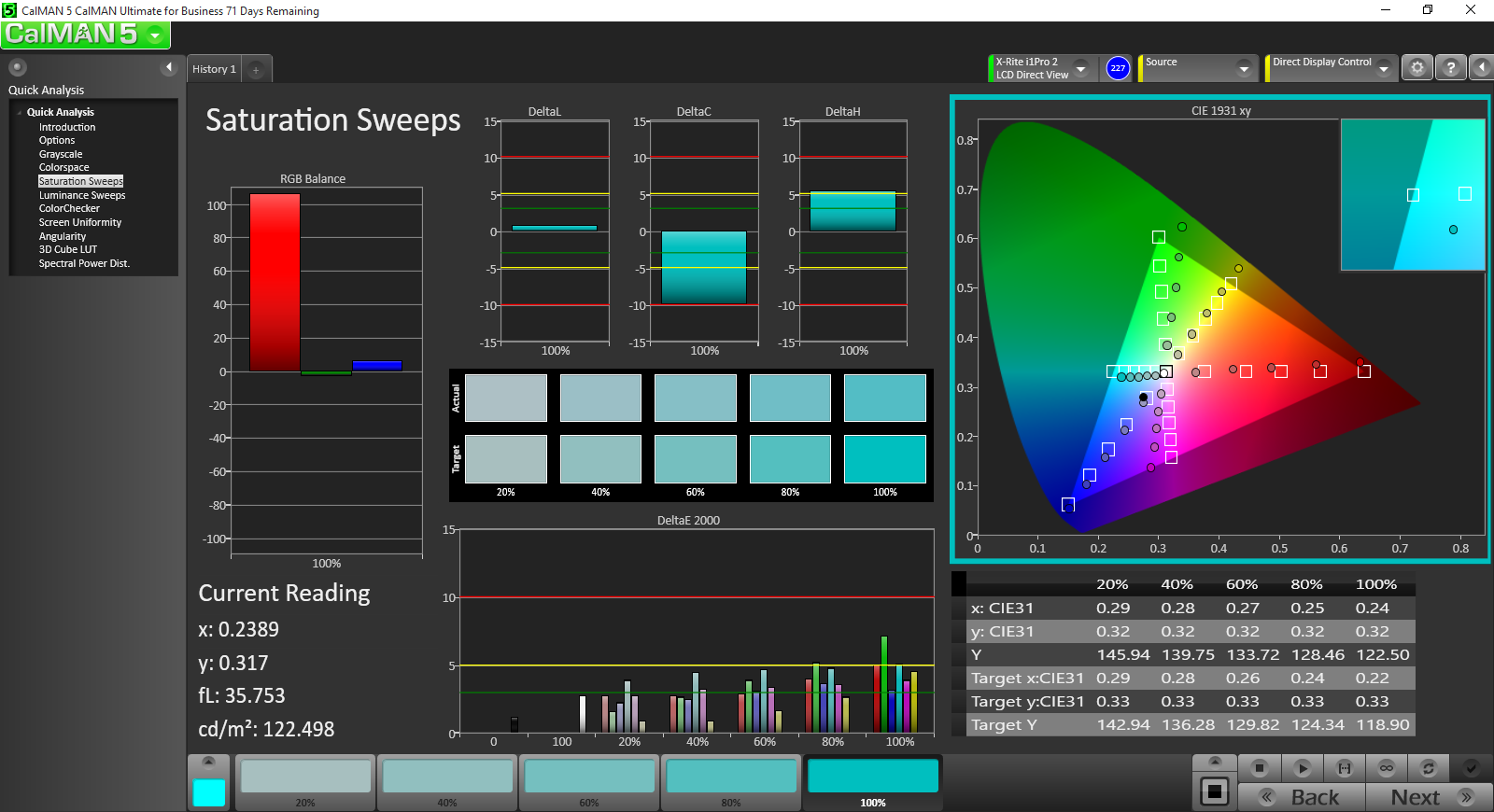Screen dimensions: 1494x812
Task: Select the 80% saturation swatch in bottom strip
Action: (x=731, y=782)
